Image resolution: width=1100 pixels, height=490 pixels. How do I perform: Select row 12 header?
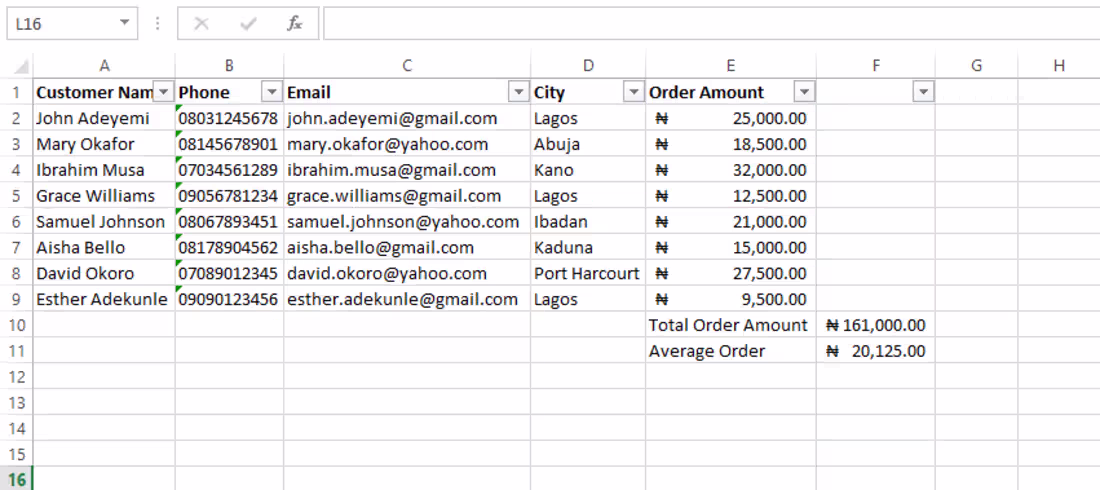tap(17, 377)
